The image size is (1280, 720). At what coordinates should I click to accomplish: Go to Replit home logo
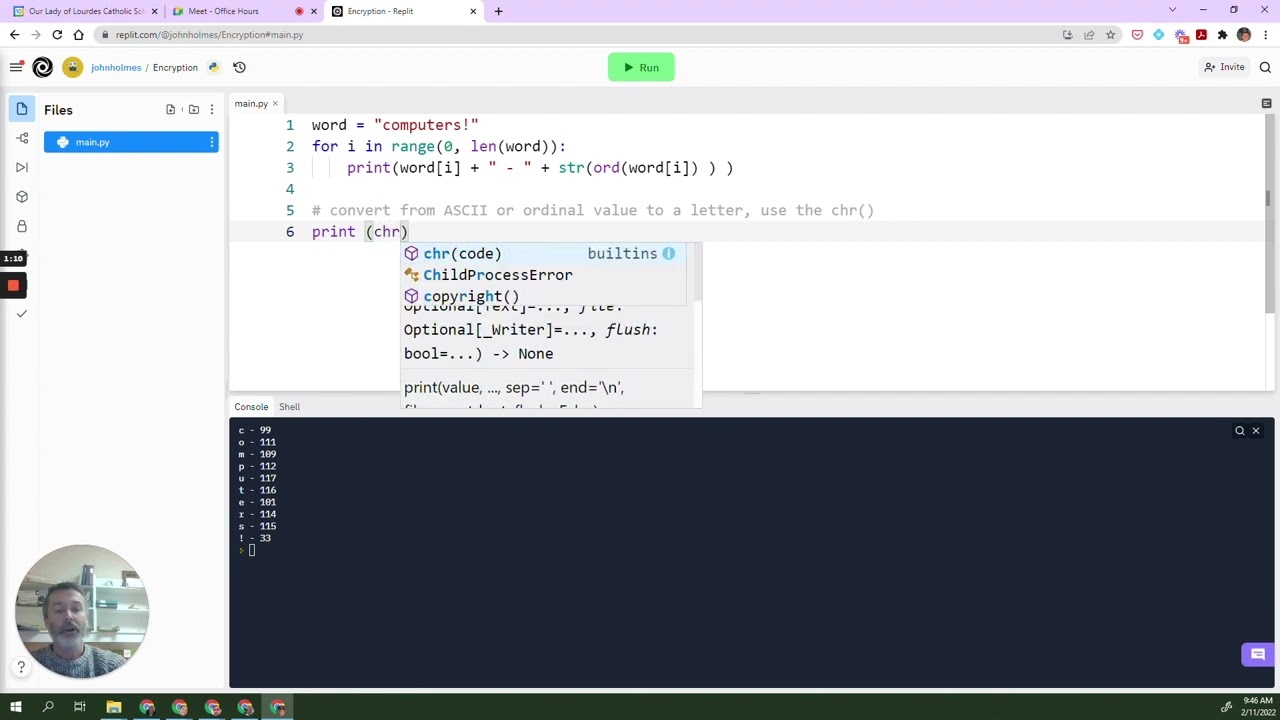click(x=42, y=67)
